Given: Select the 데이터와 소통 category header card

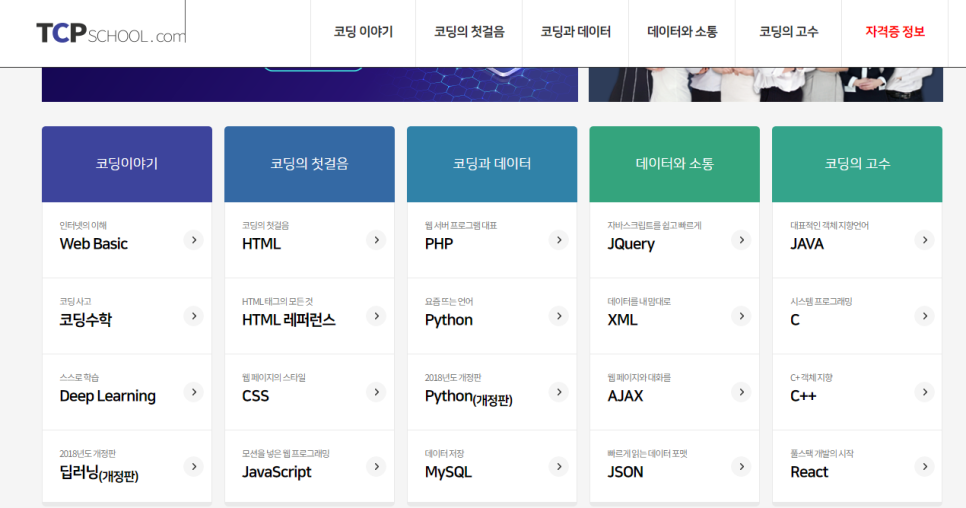Looking at the screenshot, I should pyautogui.click(x=675, y=164).
